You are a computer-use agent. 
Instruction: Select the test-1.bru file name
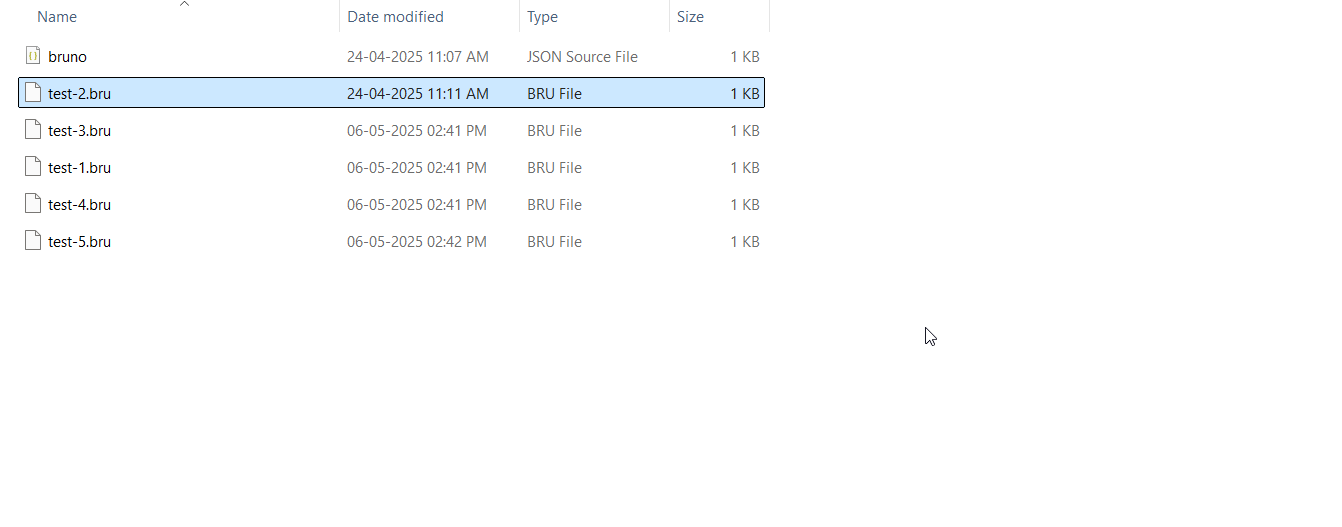click(x=79, y=168)
